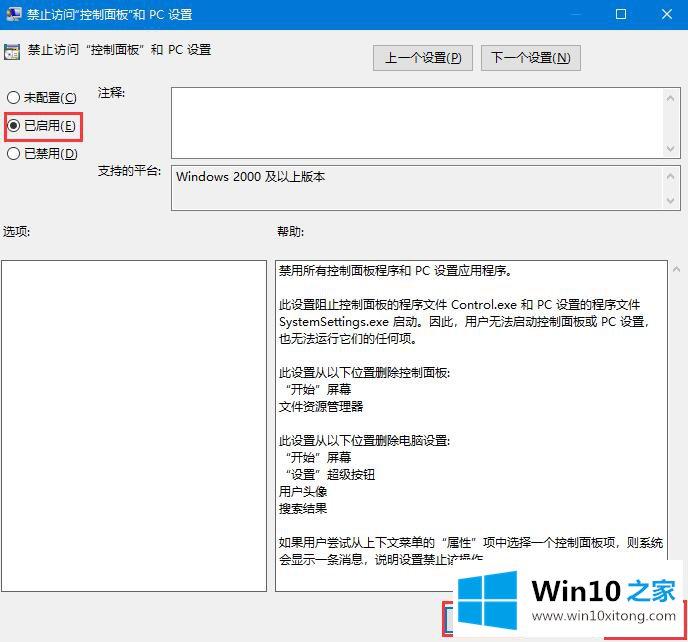Click the policy window title bar icon
The width and height of the screenshot is (688, 642).
pyautogui.click(x=13, y=15)
